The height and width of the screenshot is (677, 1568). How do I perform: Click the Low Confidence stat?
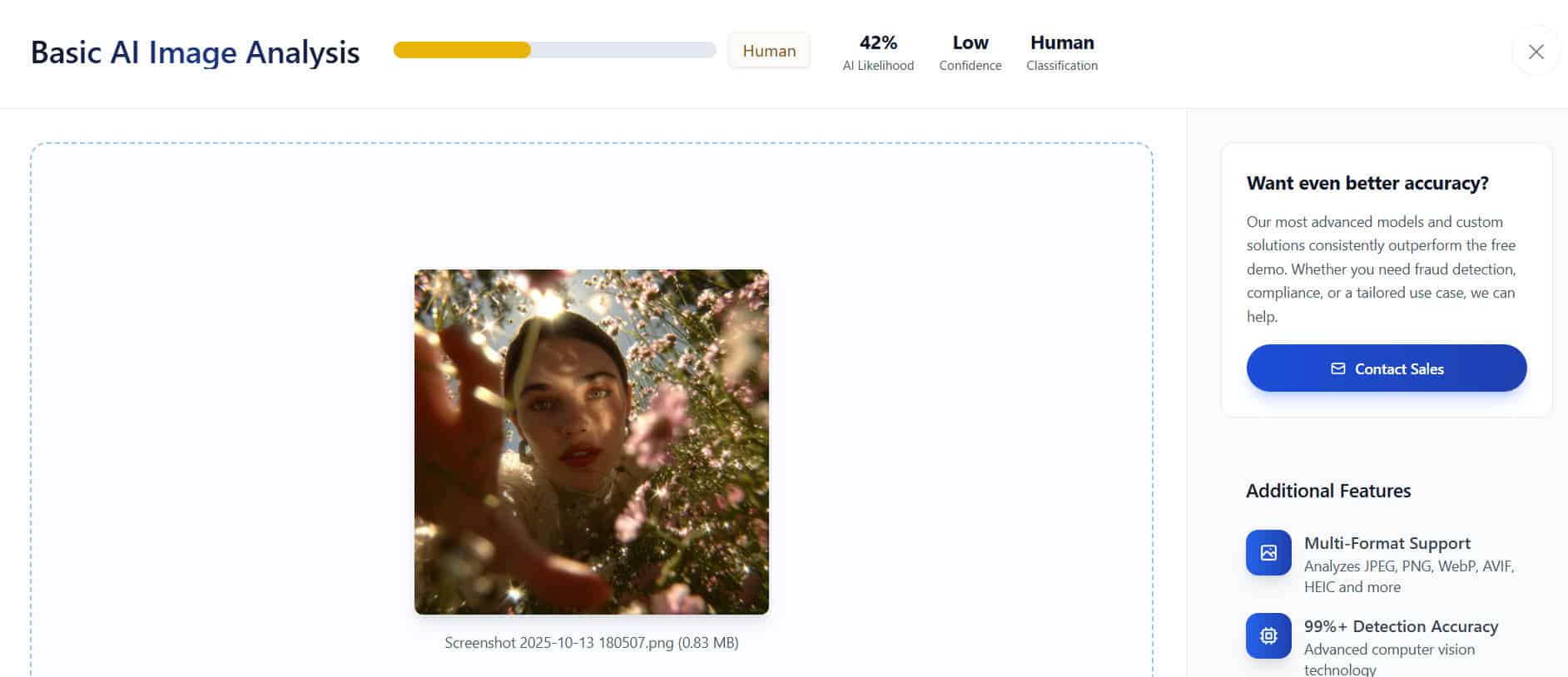[970, 52]
